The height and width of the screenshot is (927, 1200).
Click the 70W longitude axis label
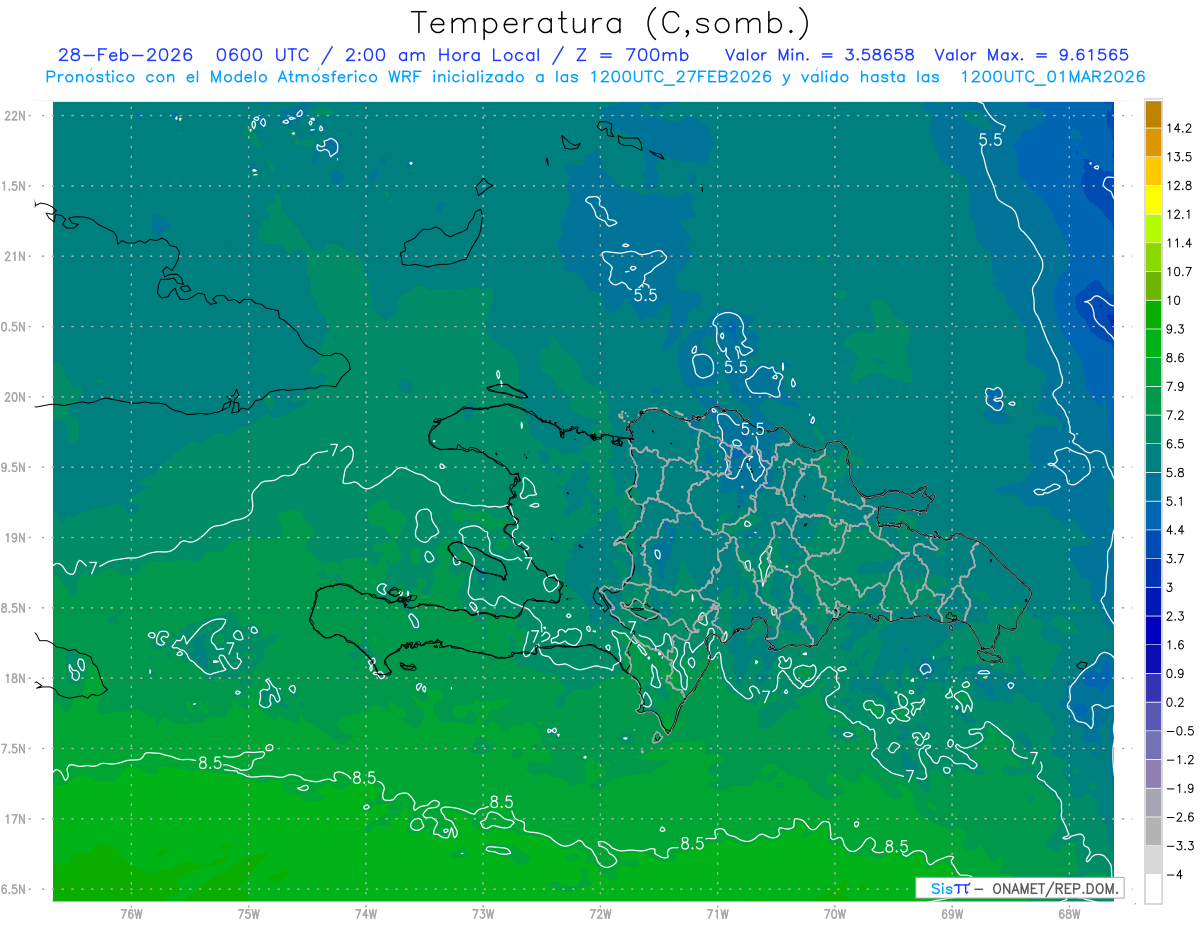(x=835, y=913)
